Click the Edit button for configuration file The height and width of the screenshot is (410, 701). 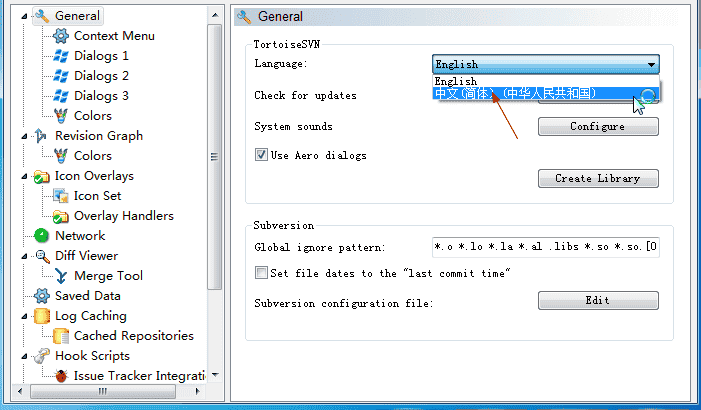(x=598, y=300)
